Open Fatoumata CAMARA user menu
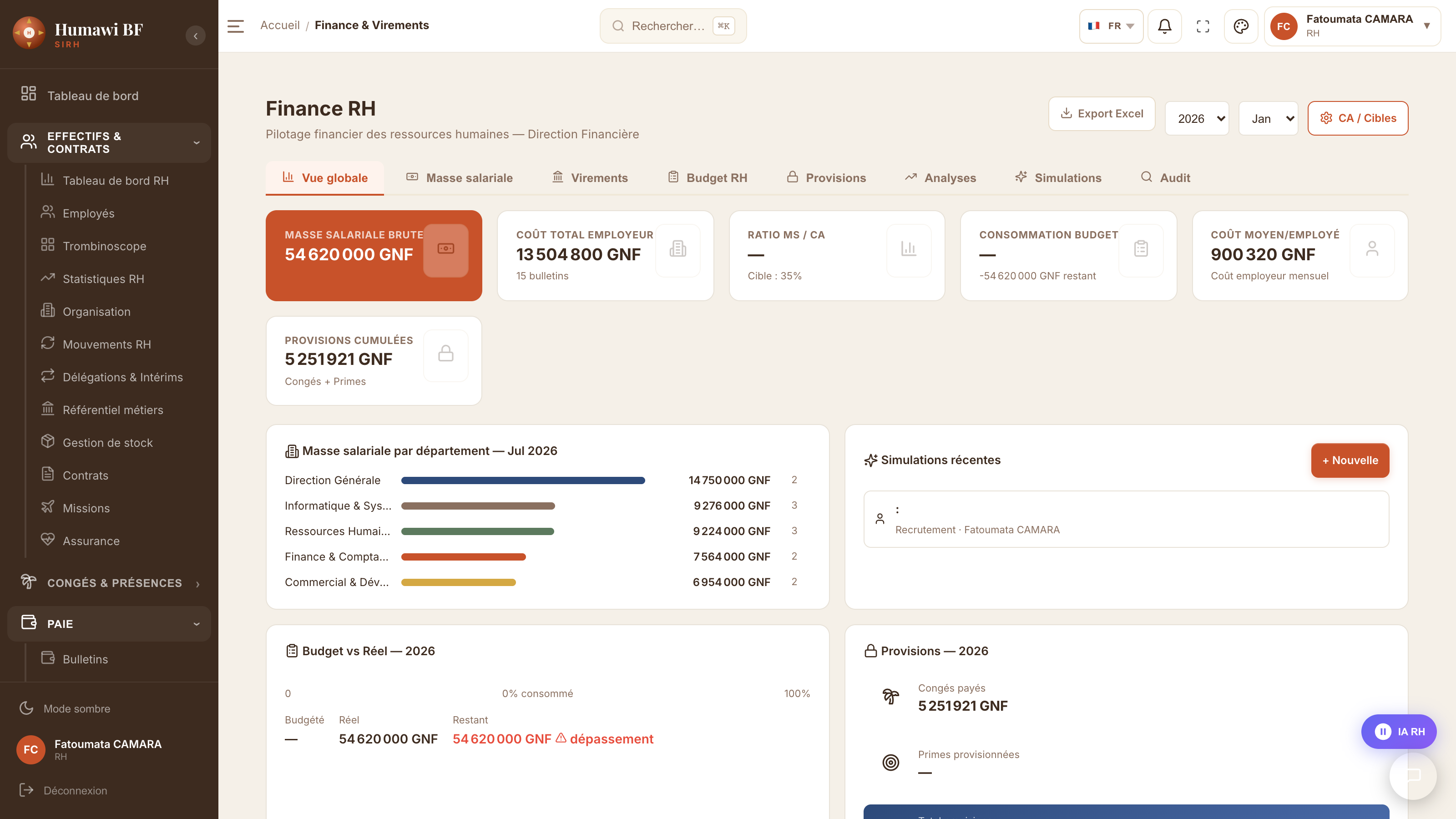 (x=1352, y=26)
